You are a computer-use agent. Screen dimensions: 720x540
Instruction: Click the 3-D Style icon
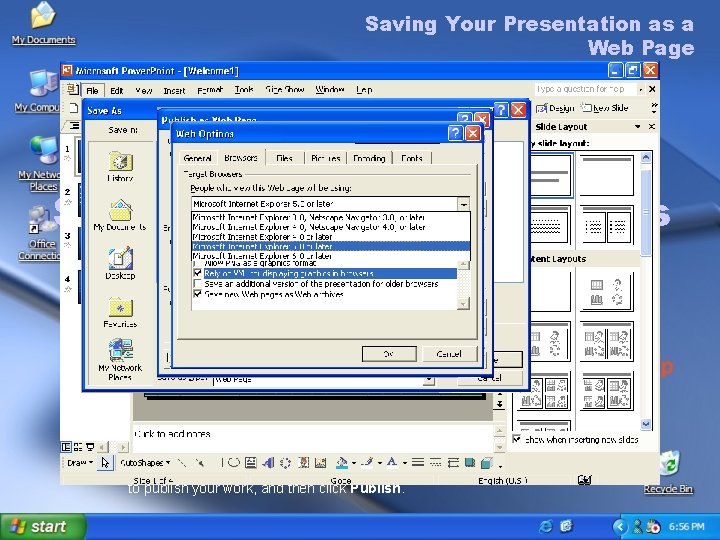click(x=487, y=462)
